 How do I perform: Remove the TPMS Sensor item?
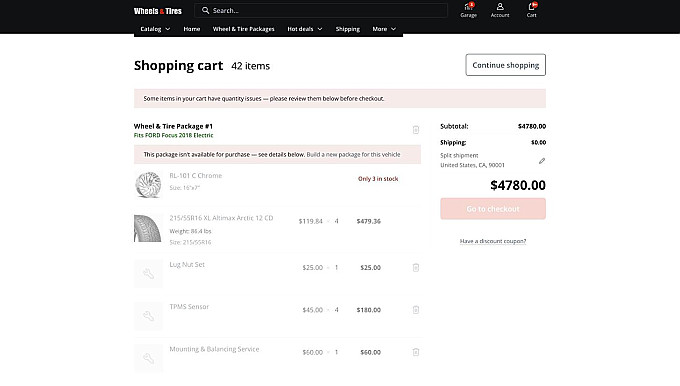tap(415, 310)
